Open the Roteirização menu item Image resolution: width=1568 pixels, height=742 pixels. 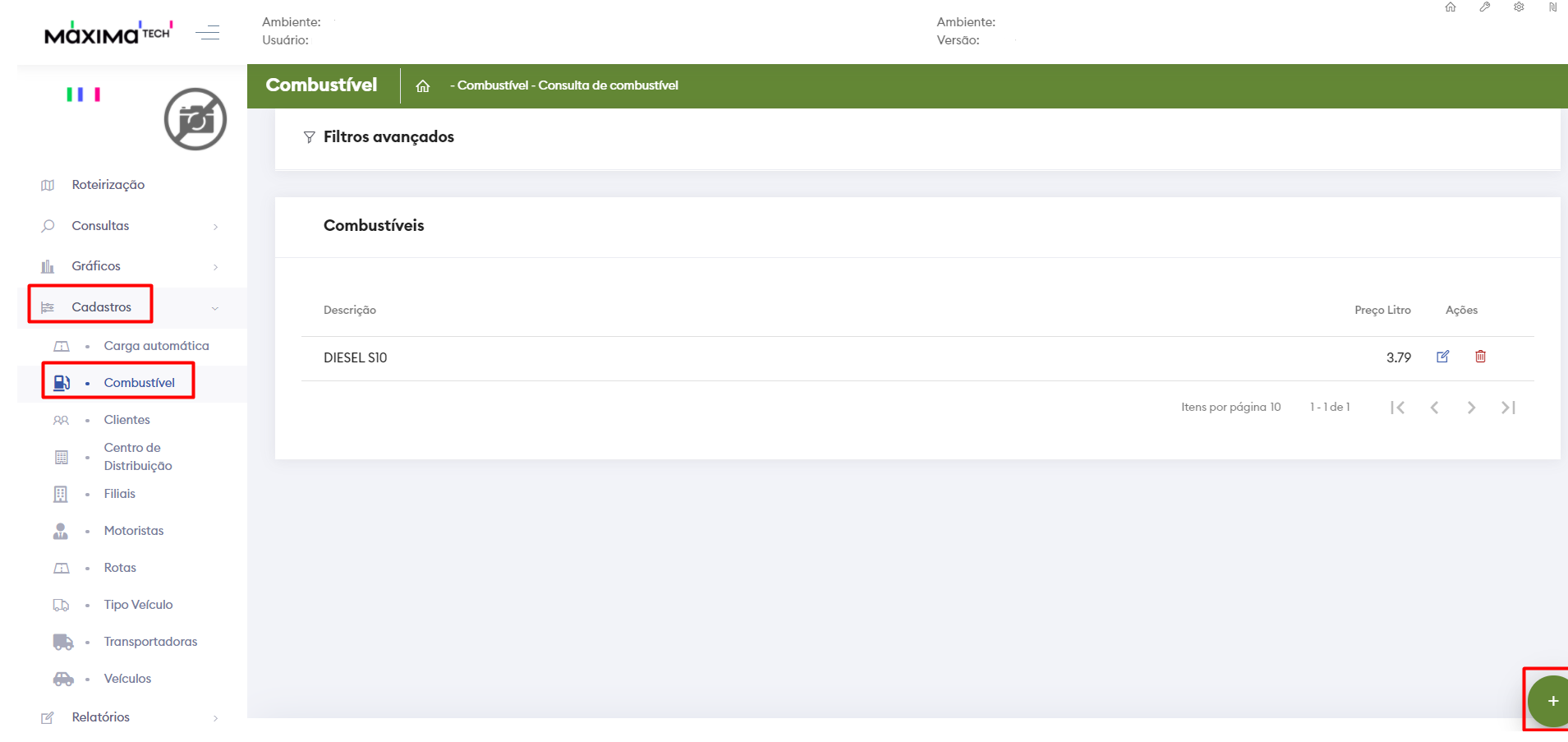(108, 185)
